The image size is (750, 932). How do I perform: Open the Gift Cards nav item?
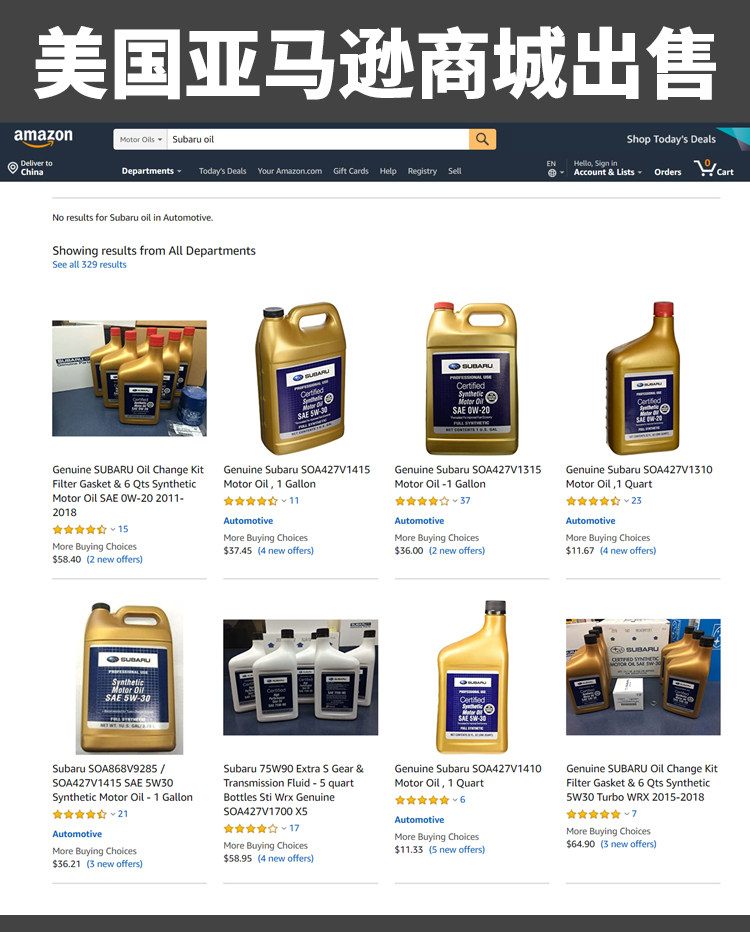coord(351,171)
